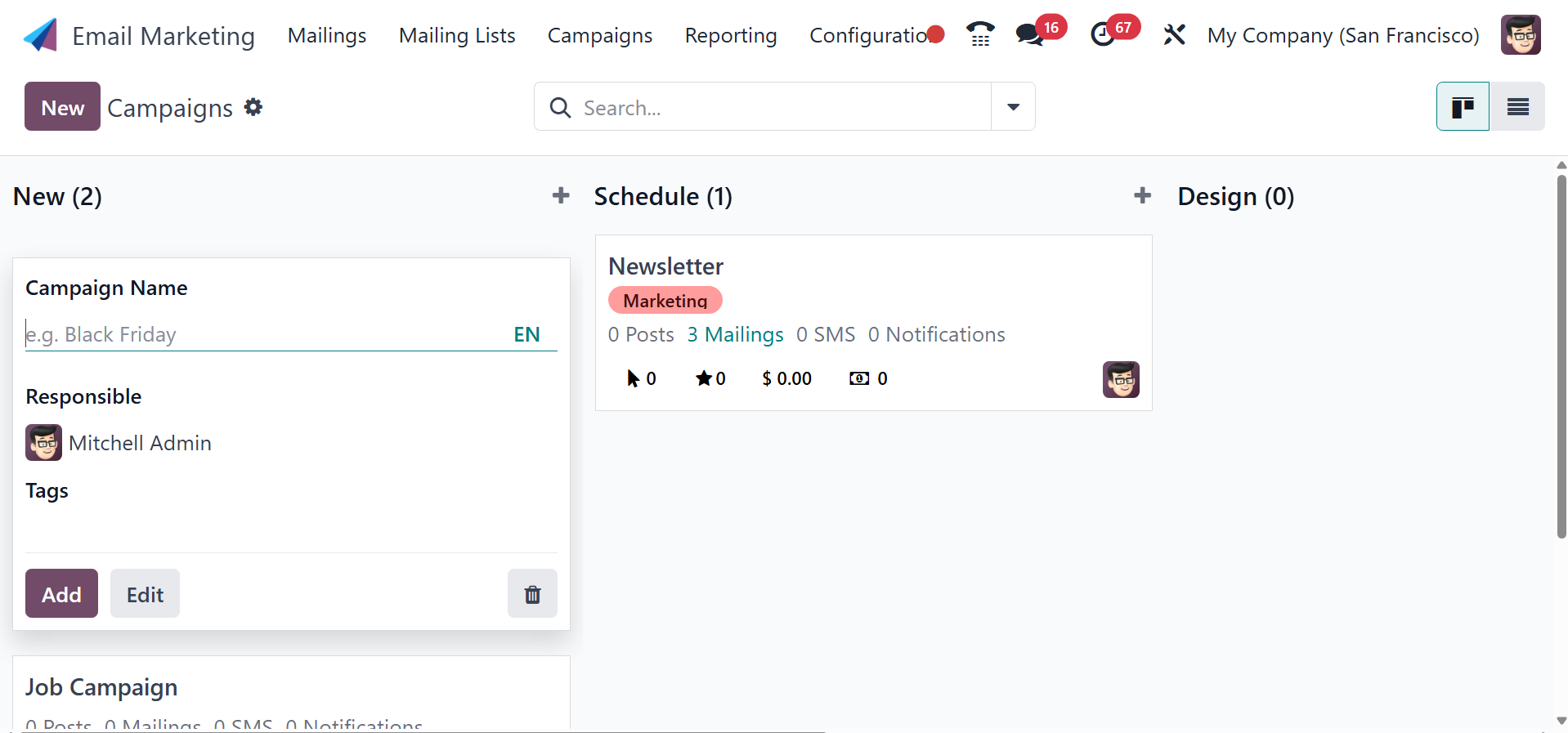Switch to Kanban view
This screenshot has height=733, width=1568.
pyautogui.click(x=1463, y=106)
